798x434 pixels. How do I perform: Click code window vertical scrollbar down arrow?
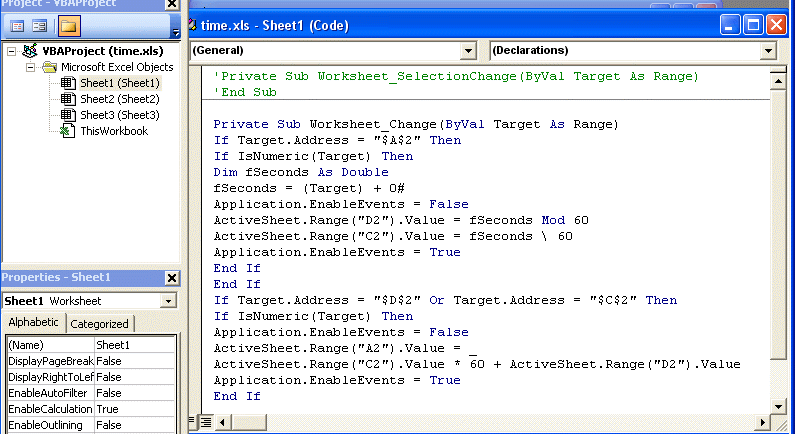[779, 407]
